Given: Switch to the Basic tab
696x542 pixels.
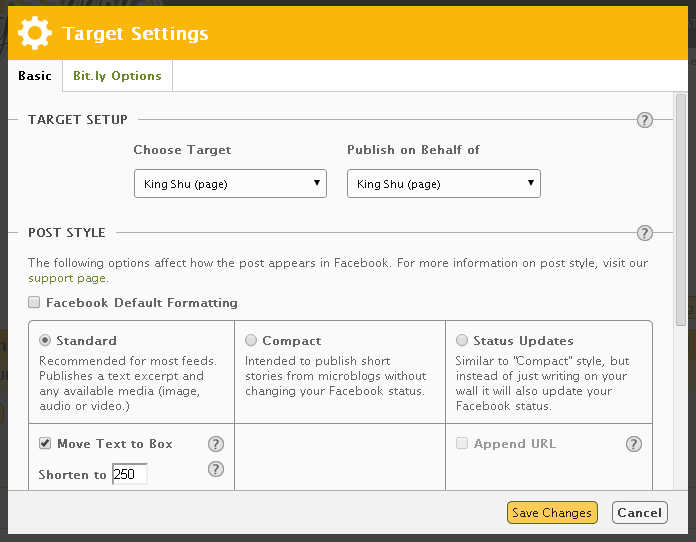Looking at the screenshot, I should coord(35,76).
